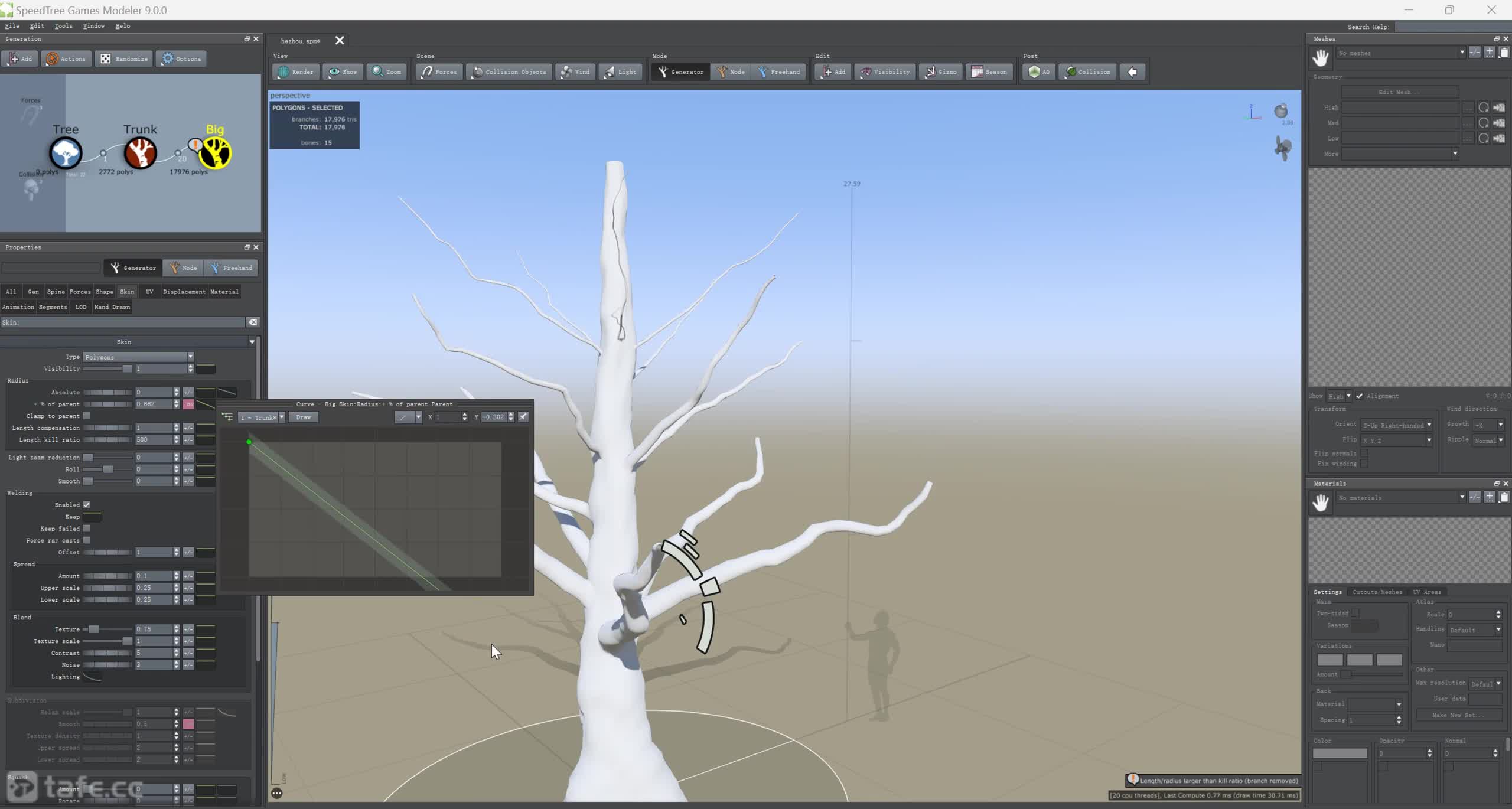Click the Edit Mesh button
This screenshot has height=809, width=1512.
tap(1400, 92)
